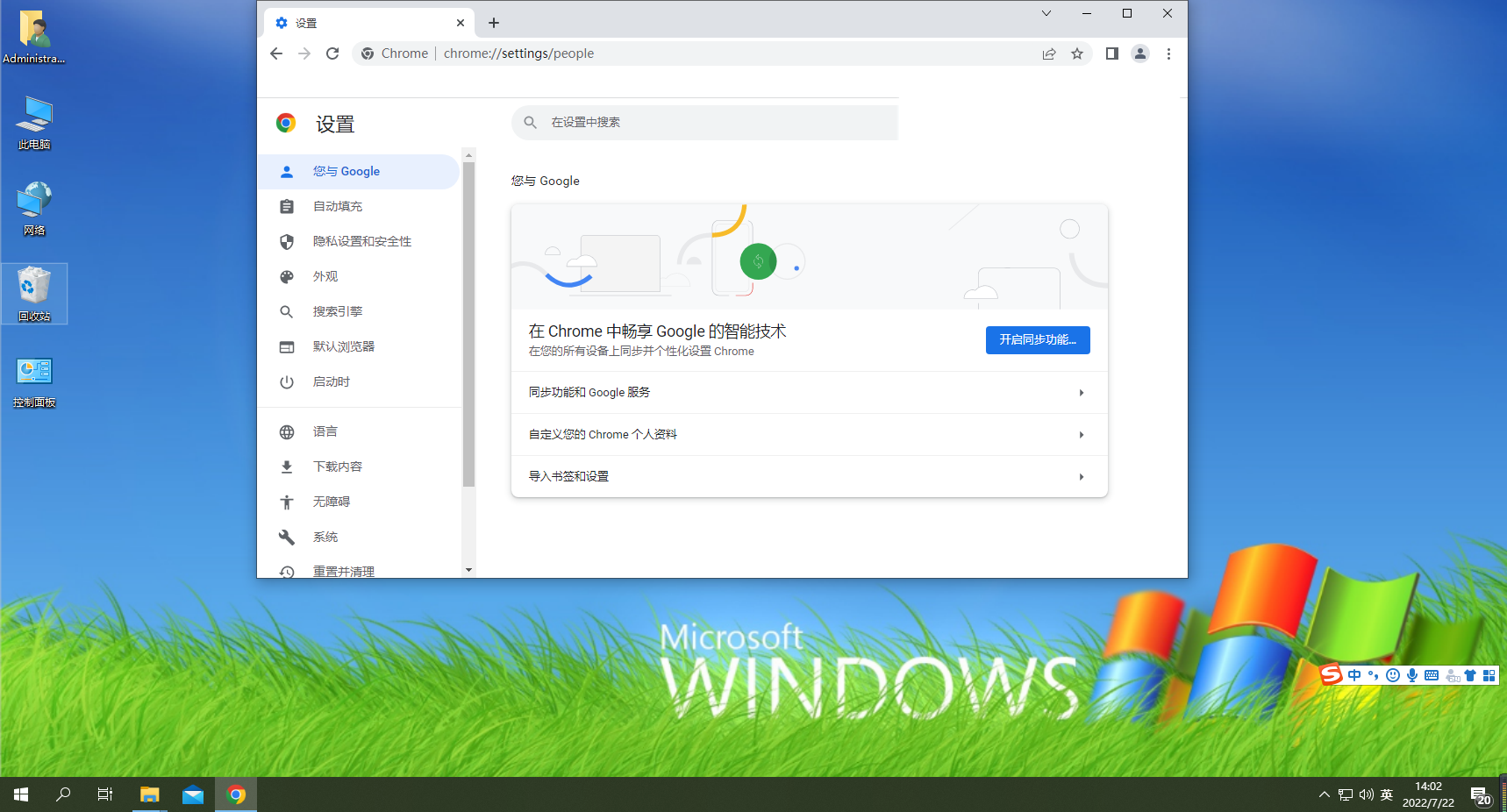
Task: Open 下载内容 settings section
Action: (x=358, y=467)
